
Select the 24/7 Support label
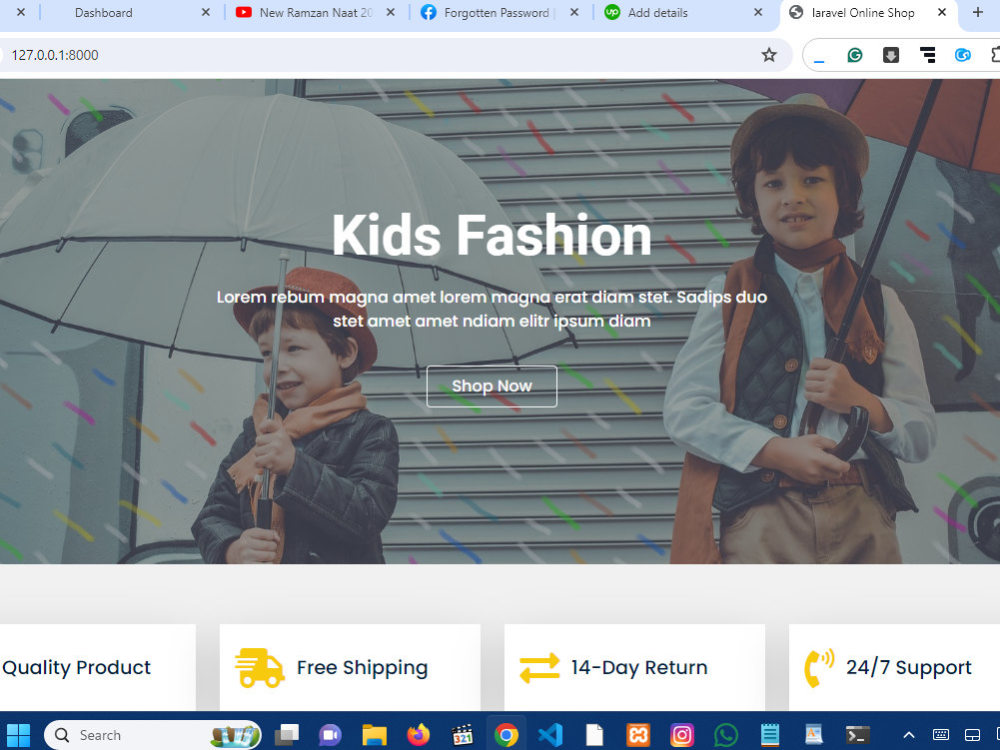(x=909, y=667)
